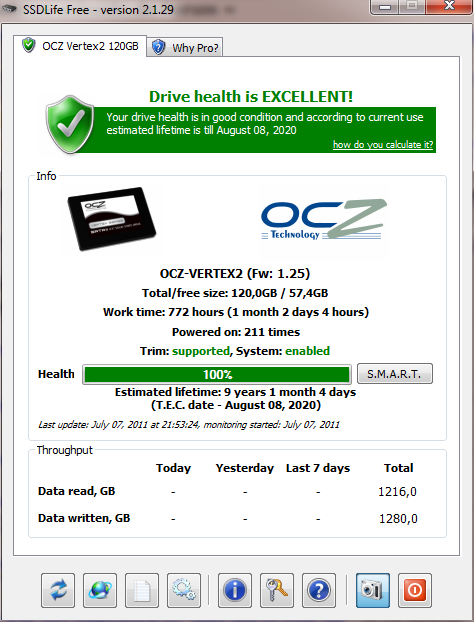474x622 pixels.
Task: Click the blue question mark help icon
Action: pos(319,590)
